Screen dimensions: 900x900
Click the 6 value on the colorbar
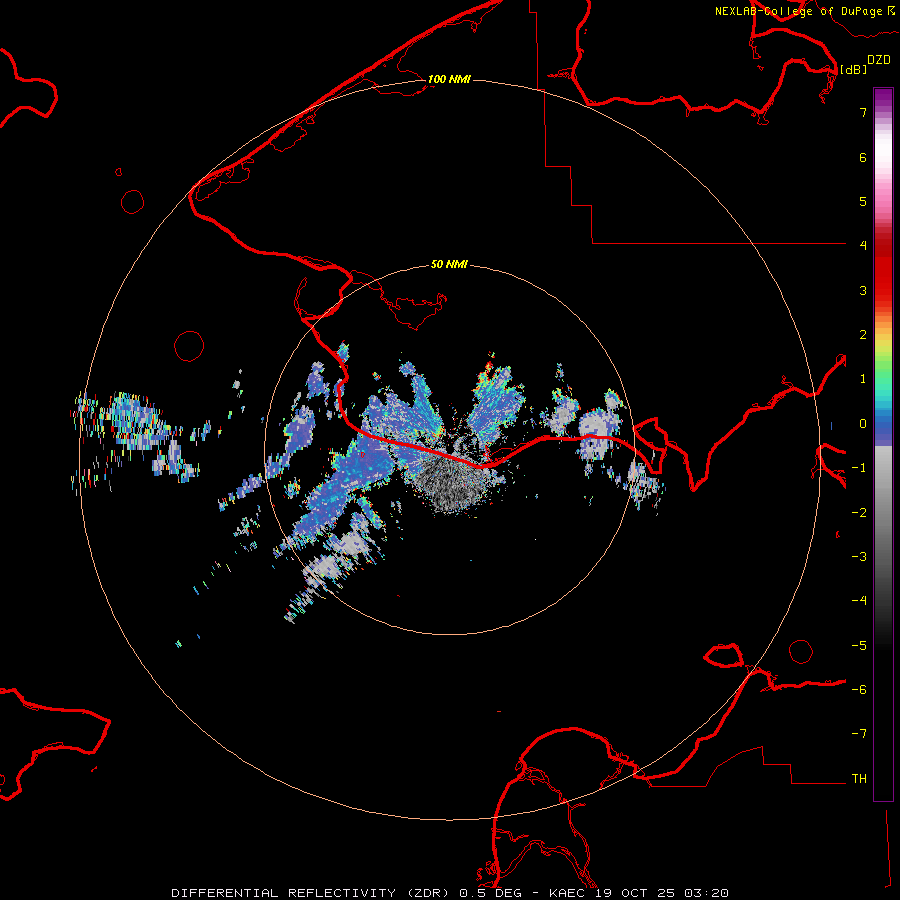(x=863, y=157)
